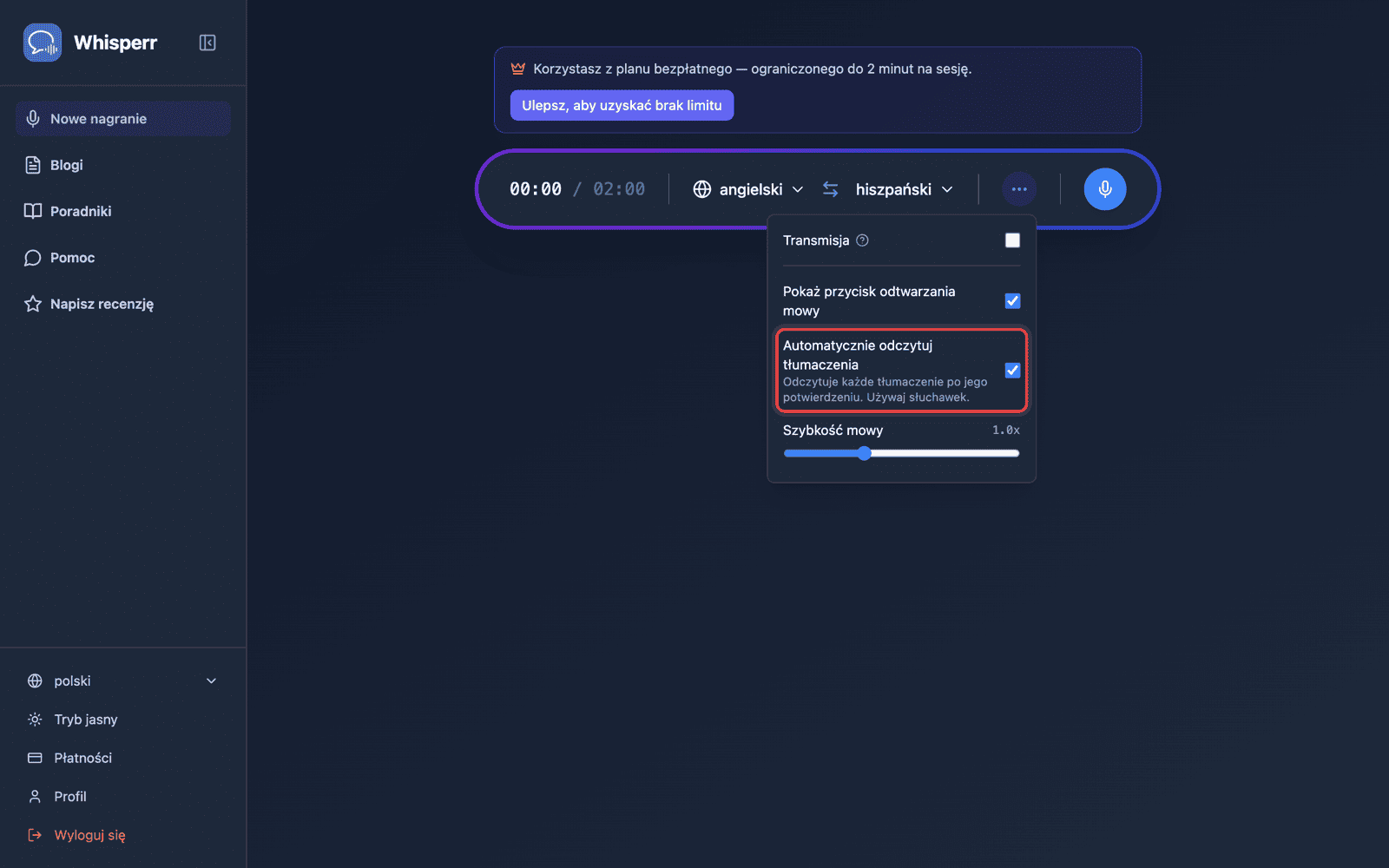
Task: Click the Szybkość mowy slider handle
Action: click(864, 453)
